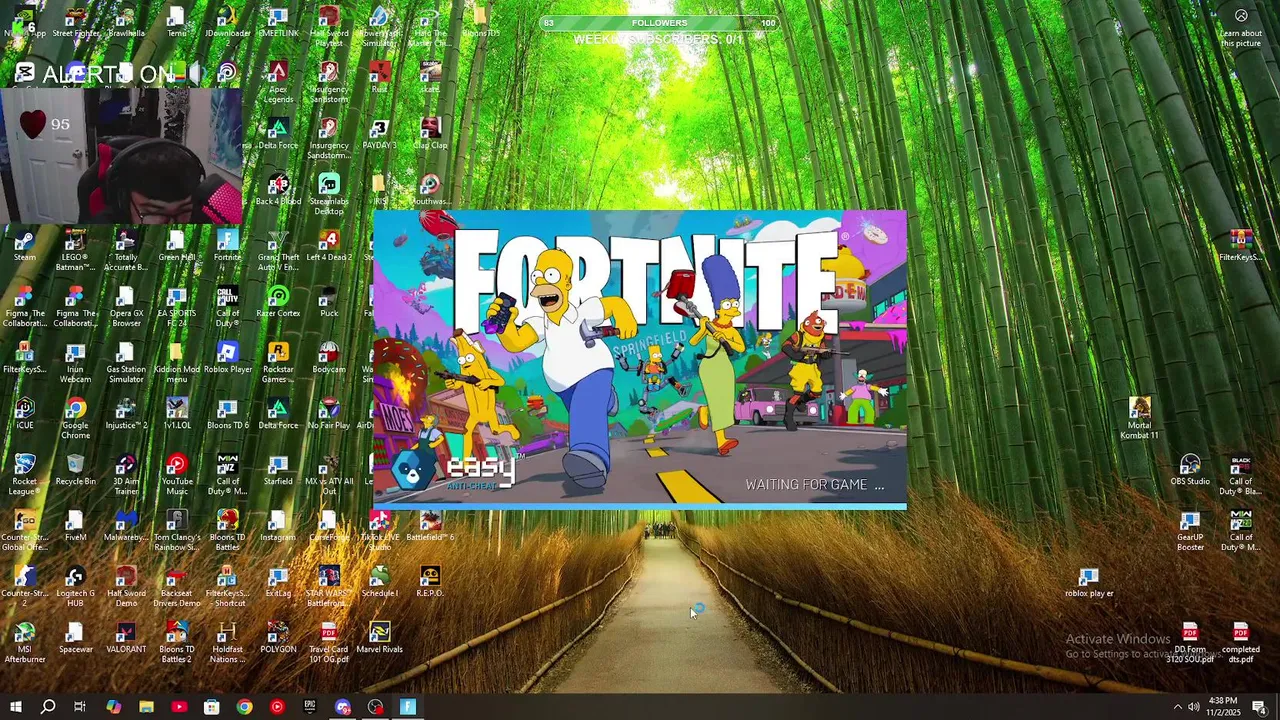Open Travel Card 101 OG.pdf file
The height and width of the screenshot is (720, 1280).
[329, 643]
